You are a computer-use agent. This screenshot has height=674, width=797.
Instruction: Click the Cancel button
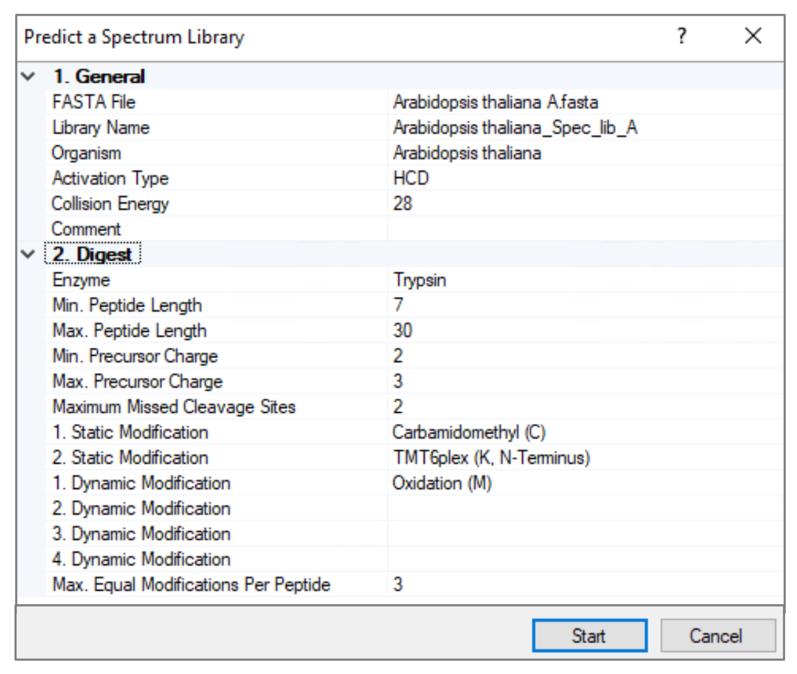click(716, 636)
